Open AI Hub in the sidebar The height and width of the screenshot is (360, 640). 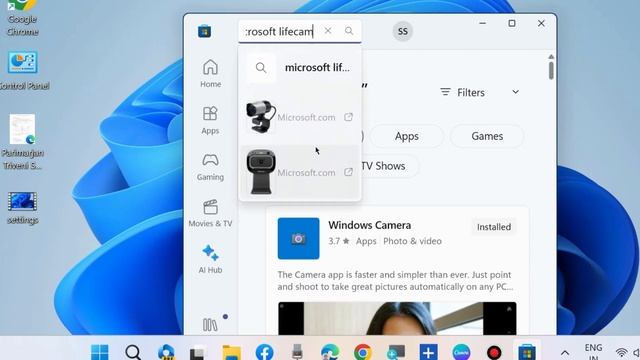pos(210,259)
